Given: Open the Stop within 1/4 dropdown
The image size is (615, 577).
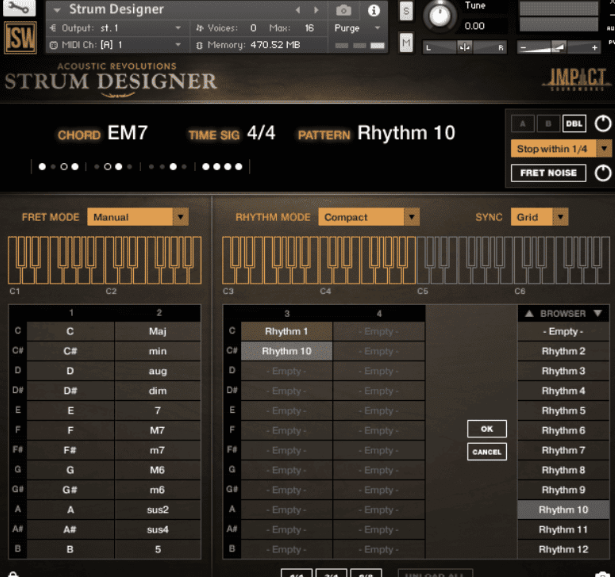Looking at the screenshot, I should click(560, 149).
